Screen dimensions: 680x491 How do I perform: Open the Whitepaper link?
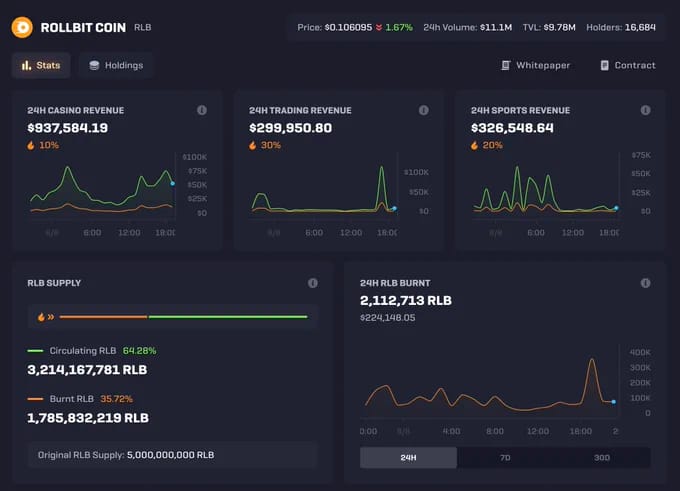pyautogui.click(x=536, y=65)
